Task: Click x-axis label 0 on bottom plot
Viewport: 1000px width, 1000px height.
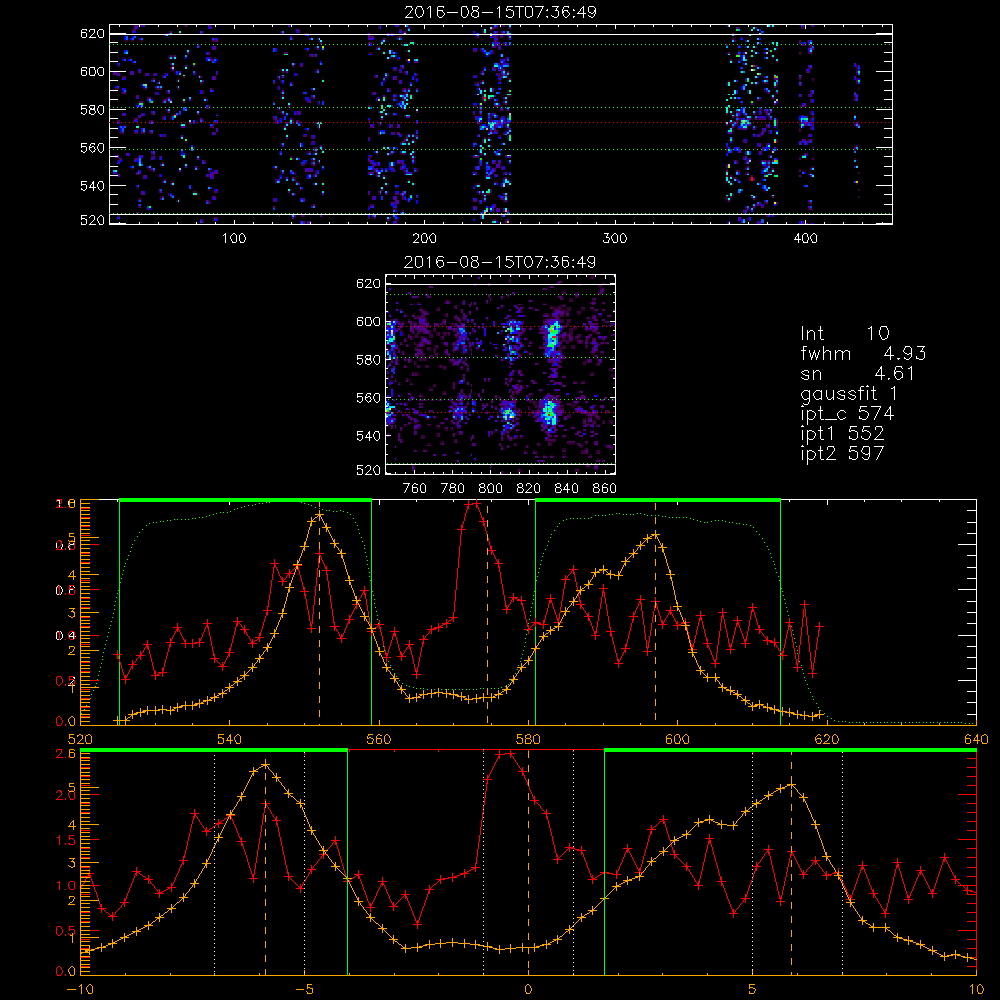Action: tap(528, 989)
